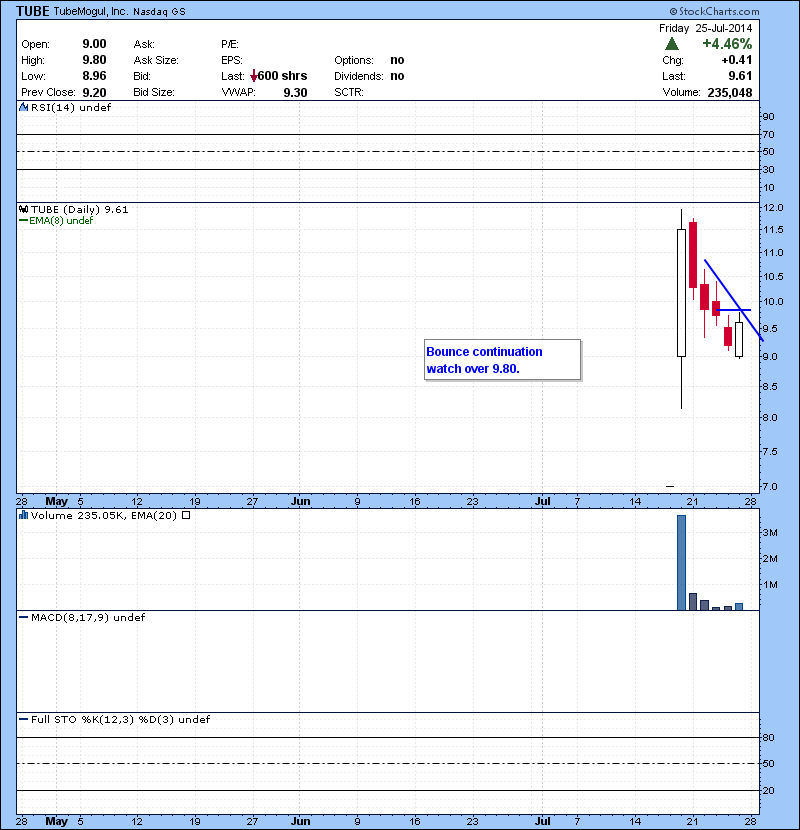Image resolution: width=800 pixels, height=830 pixels.
Task: Click the volume bars icon
Action: pos(23,515)
